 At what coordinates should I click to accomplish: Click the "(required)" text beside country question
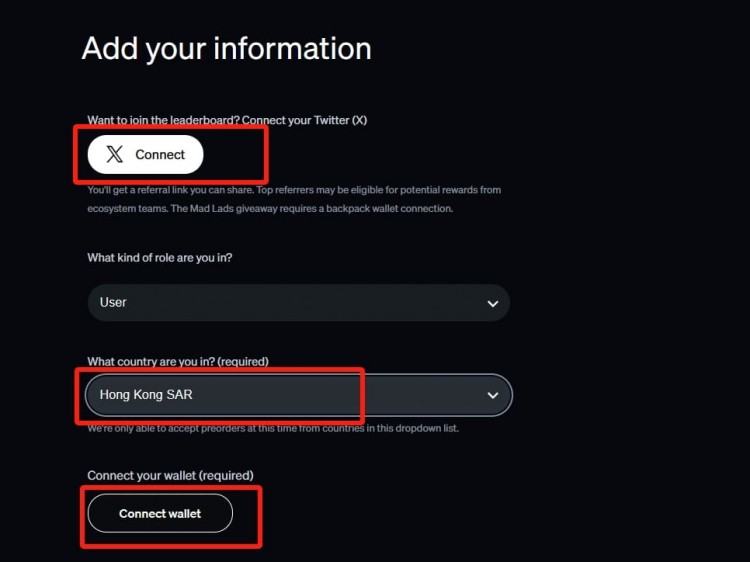click(x=240, y=361)
